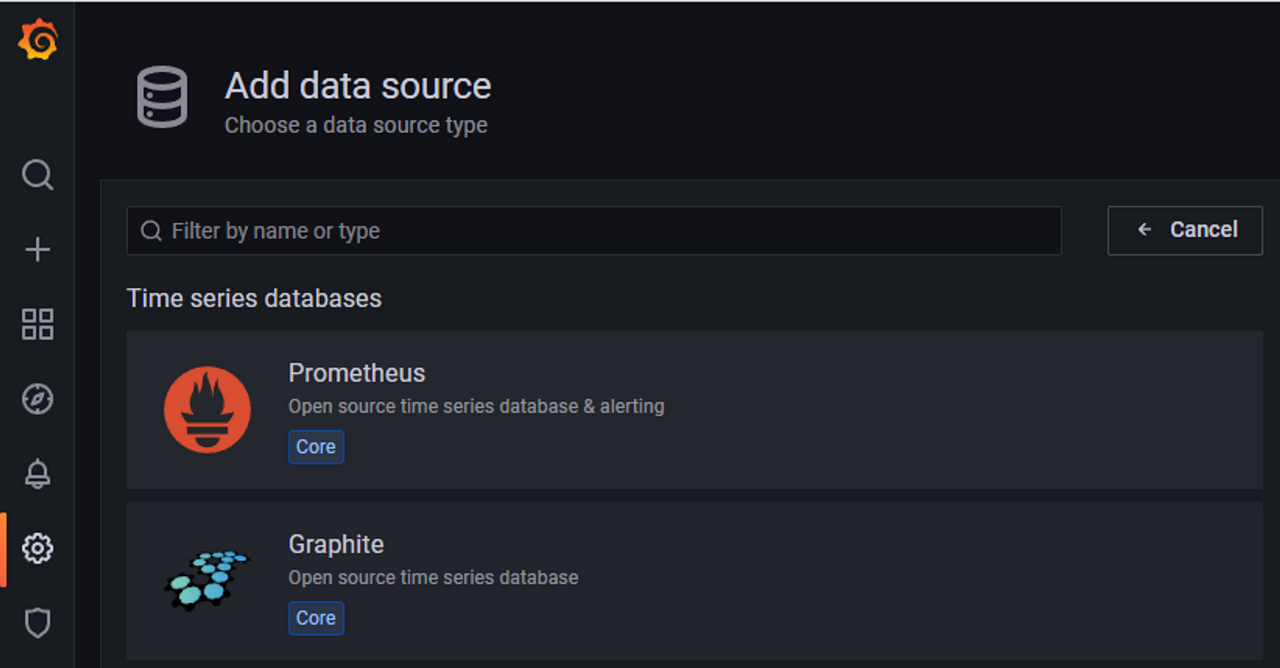The width and height of the screenshot is (1280, 668).
Task: Click the Grafana logo home icon
Action: coord(38,40)
